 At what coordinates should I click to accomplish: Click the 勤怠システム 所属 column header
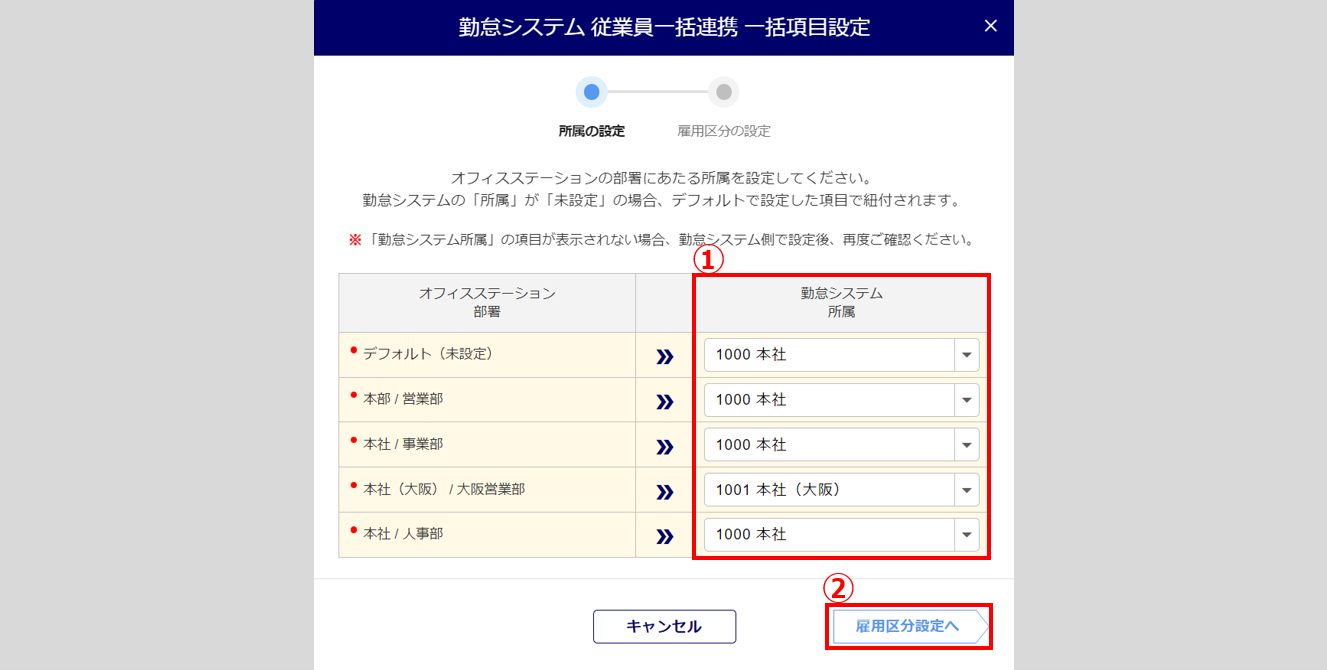[841, 302]
